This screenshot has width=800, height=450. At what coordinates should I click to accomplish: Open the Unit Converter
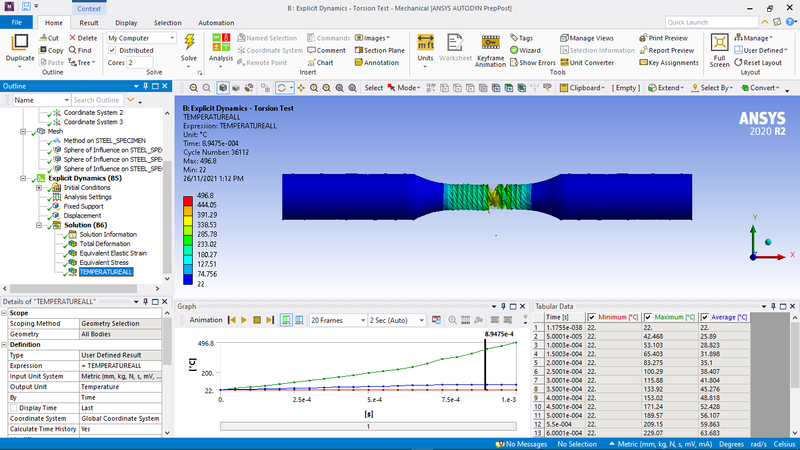pos(587,62)
